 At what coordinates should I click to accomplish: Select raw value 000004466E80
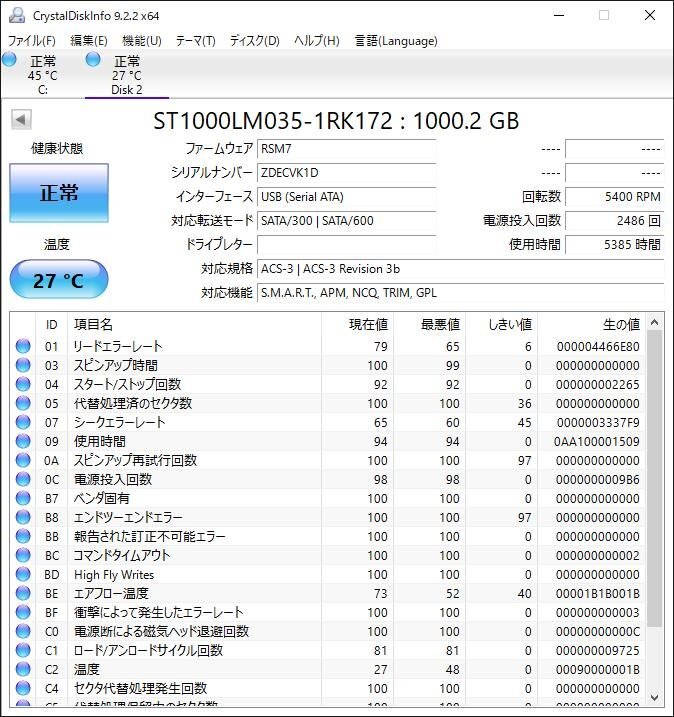tap(598, 347)
